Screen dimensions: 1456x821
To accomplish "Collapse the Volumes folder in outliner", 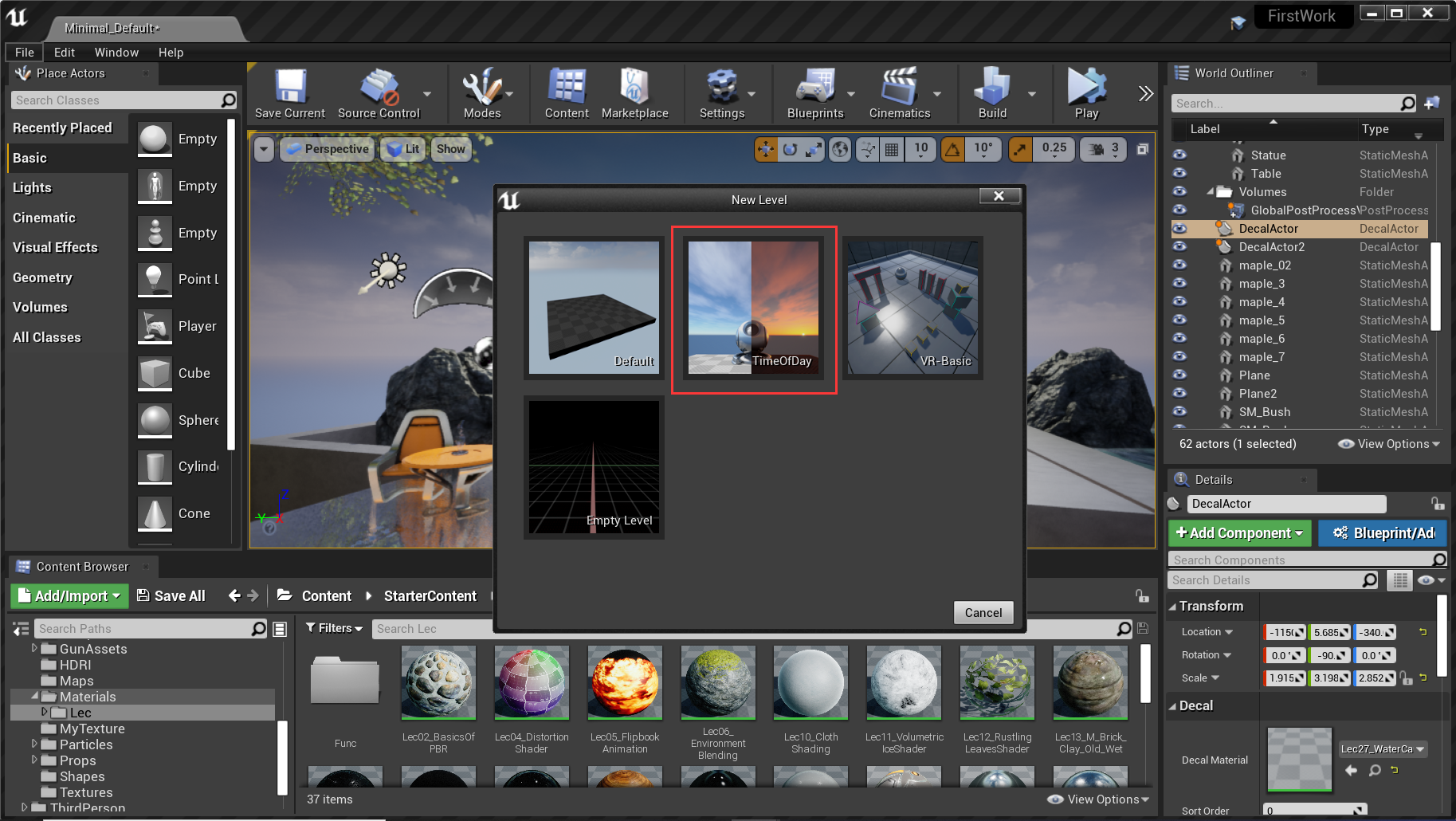I will 1211,192.
